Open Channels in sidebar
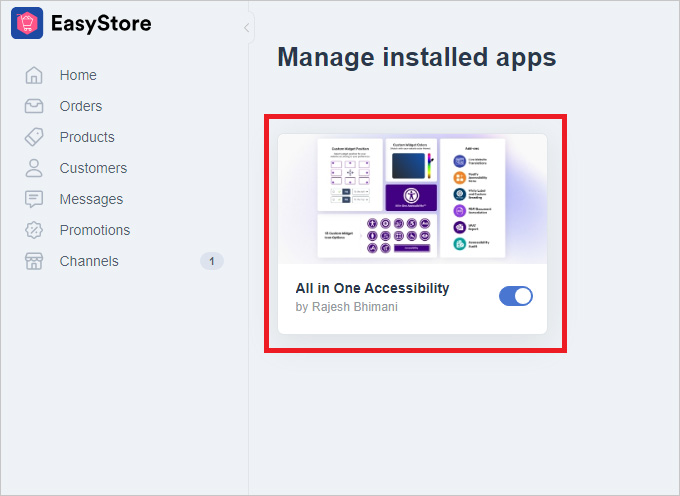Viewport: 680px width, 496px height. coord(89,261)
